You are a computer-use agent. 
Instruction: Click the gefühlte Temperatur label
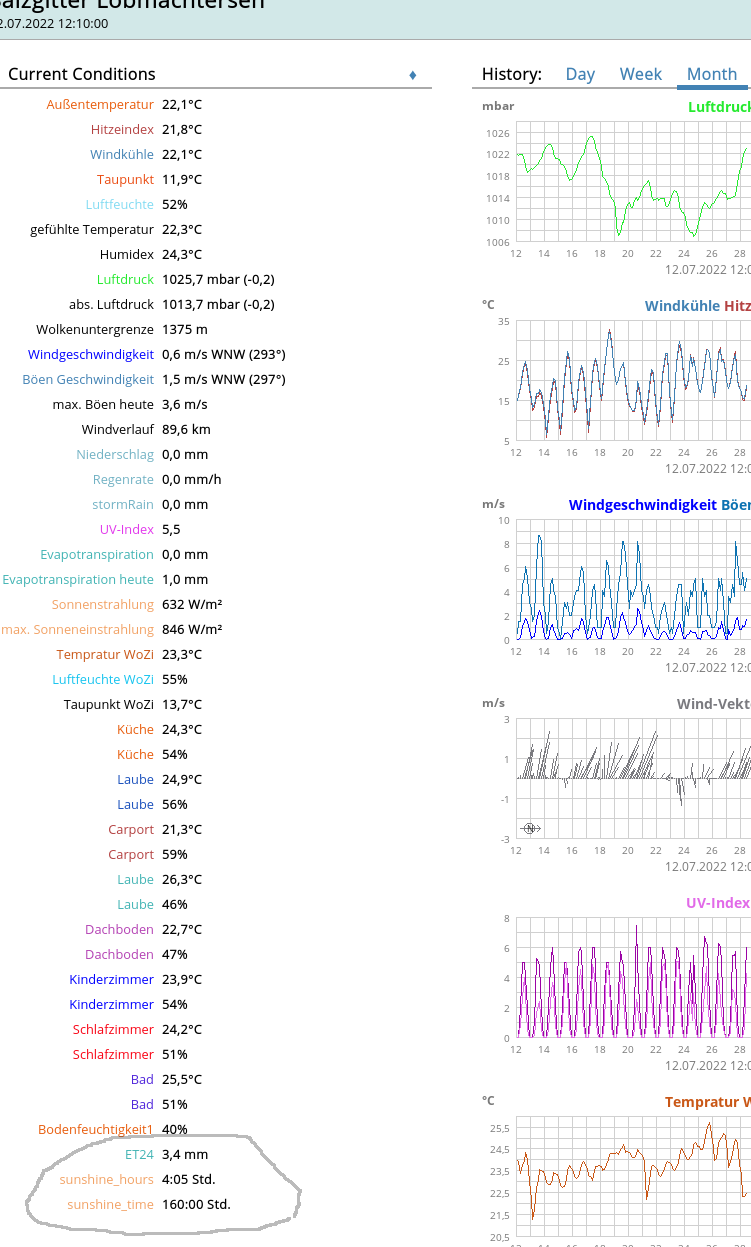click(x=92, y=229)
